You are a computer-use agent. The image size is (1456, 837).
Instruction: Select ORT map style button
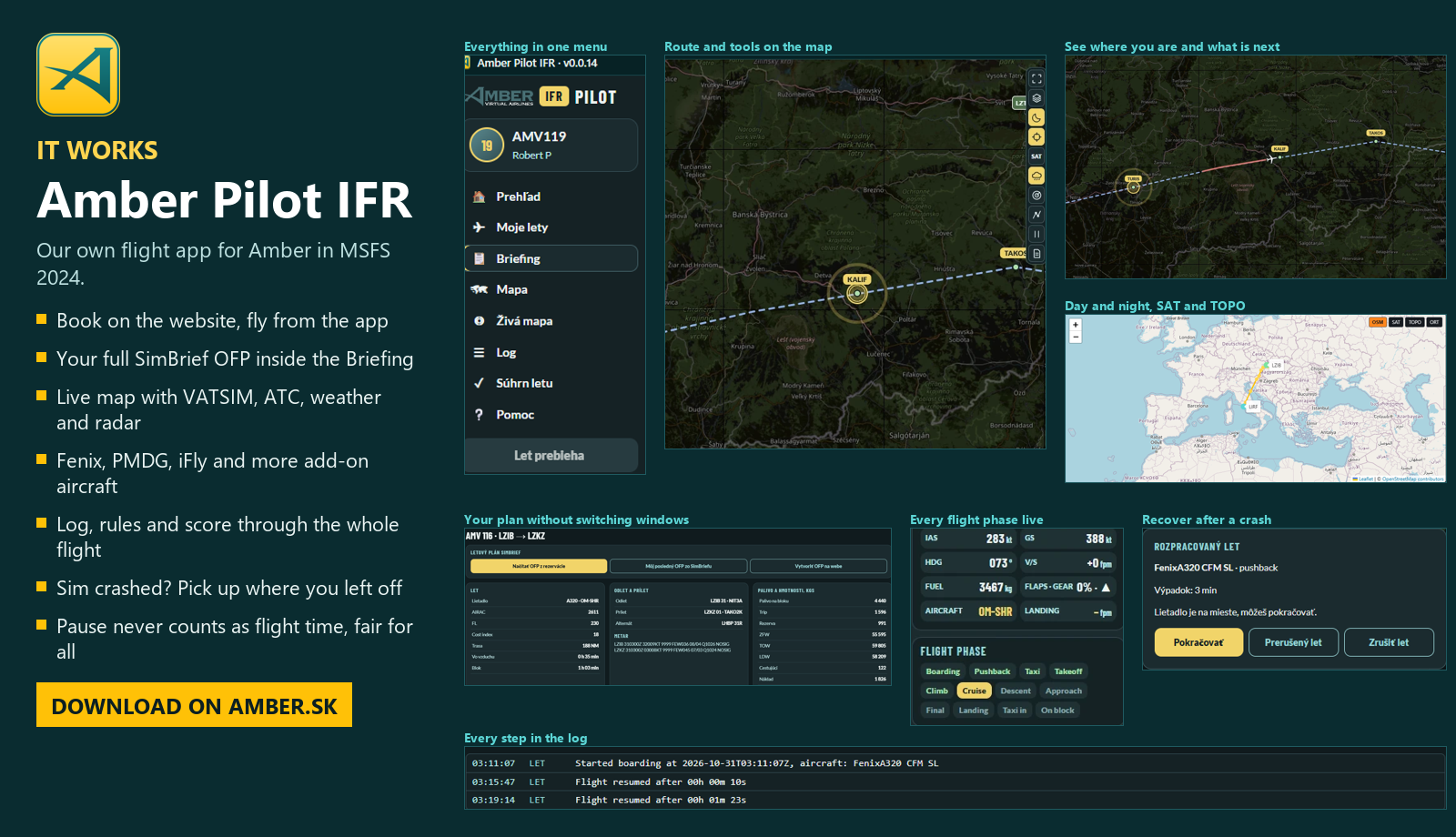pyautogui.click(x=1434, y=322)
